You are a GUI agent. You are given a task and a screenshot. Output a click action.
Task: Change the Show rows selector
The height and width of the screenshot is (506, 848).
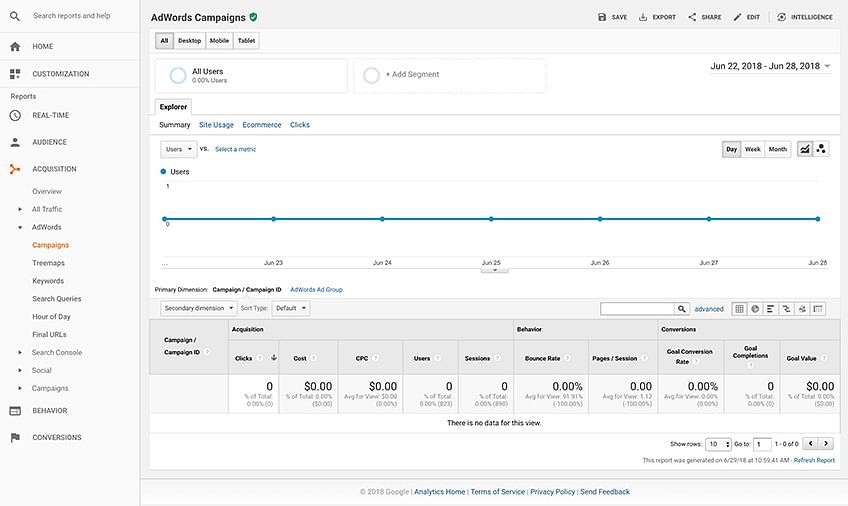coord(718,444)
